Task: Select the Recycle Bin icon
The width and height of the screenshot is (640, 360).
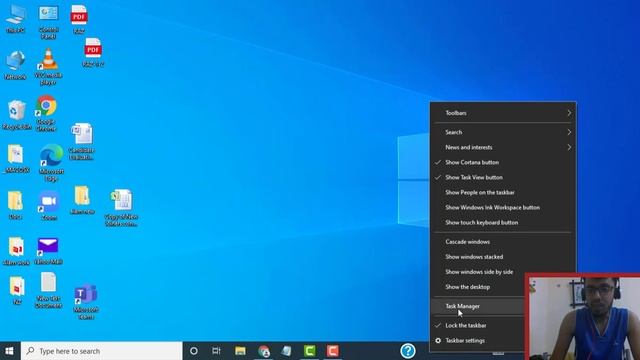Action: [x=17, y=115]
